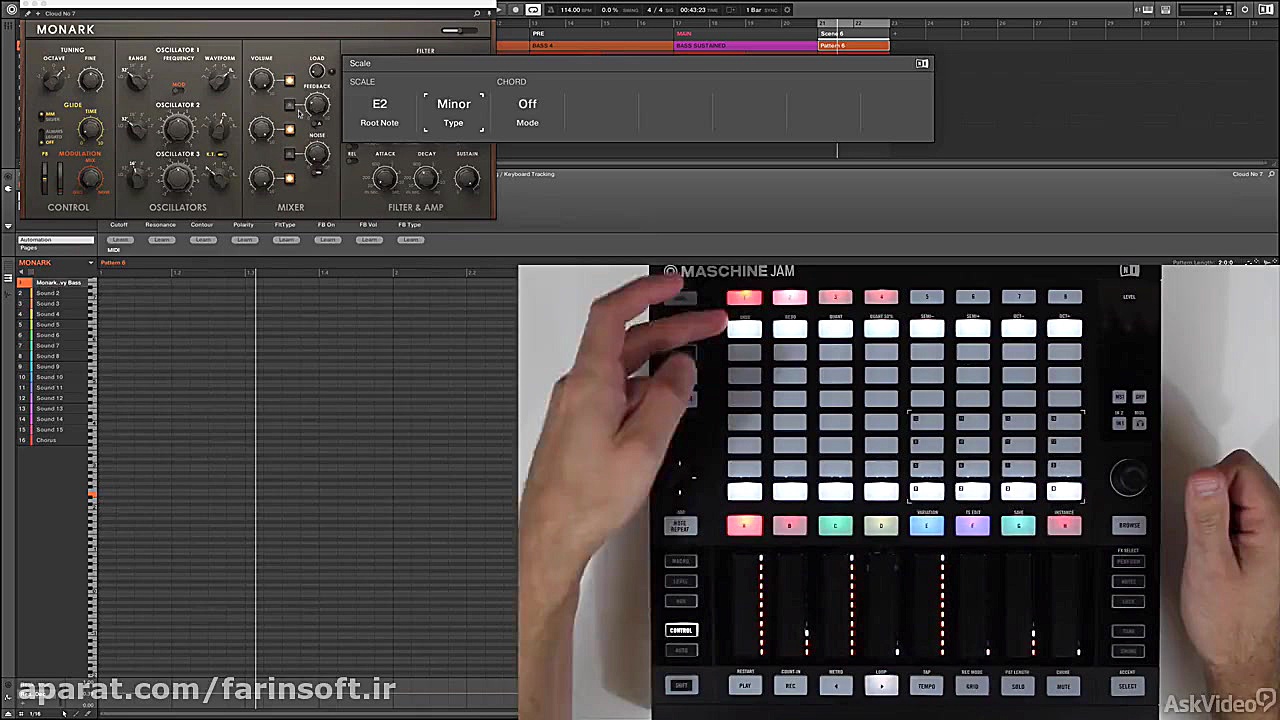Toggle the loop button in the transport bar
1280x720 pixels.
pyautogui.click(x=533, y=10)
